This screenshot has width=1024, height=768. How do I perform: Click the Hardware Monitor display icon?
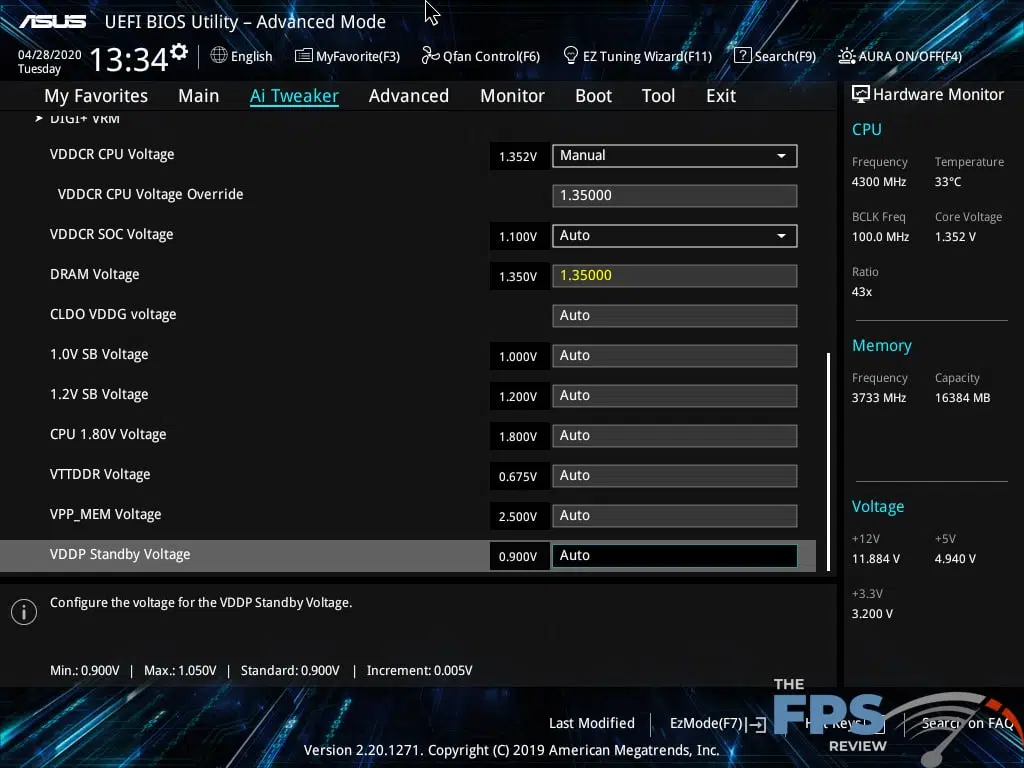tap(860, 95)
